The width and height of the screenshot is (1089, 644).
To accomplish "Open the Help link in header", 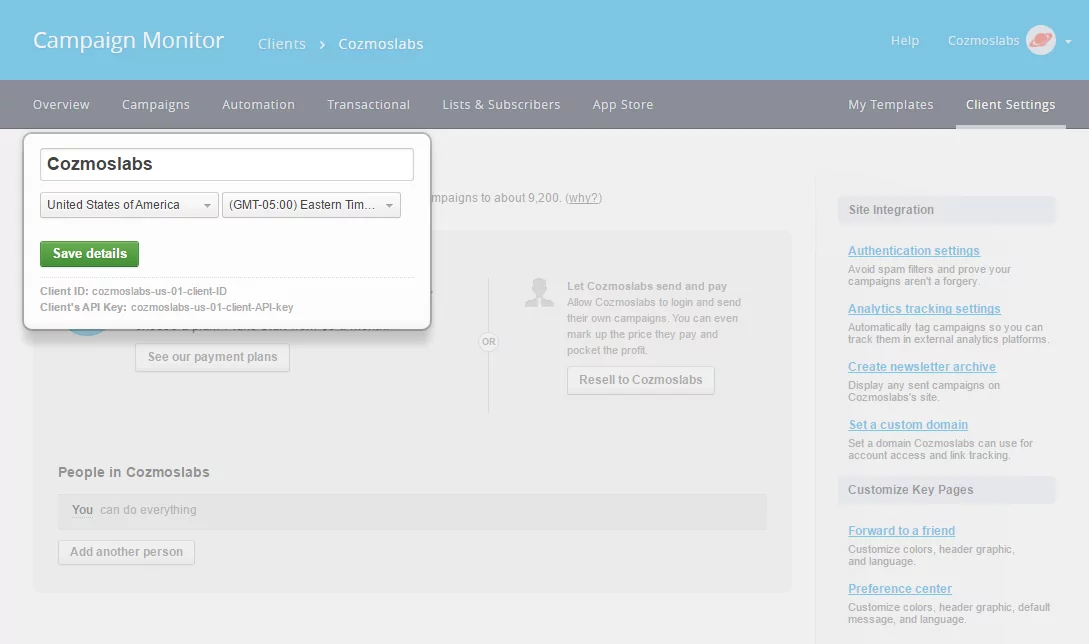I will [x=904, y=41].
